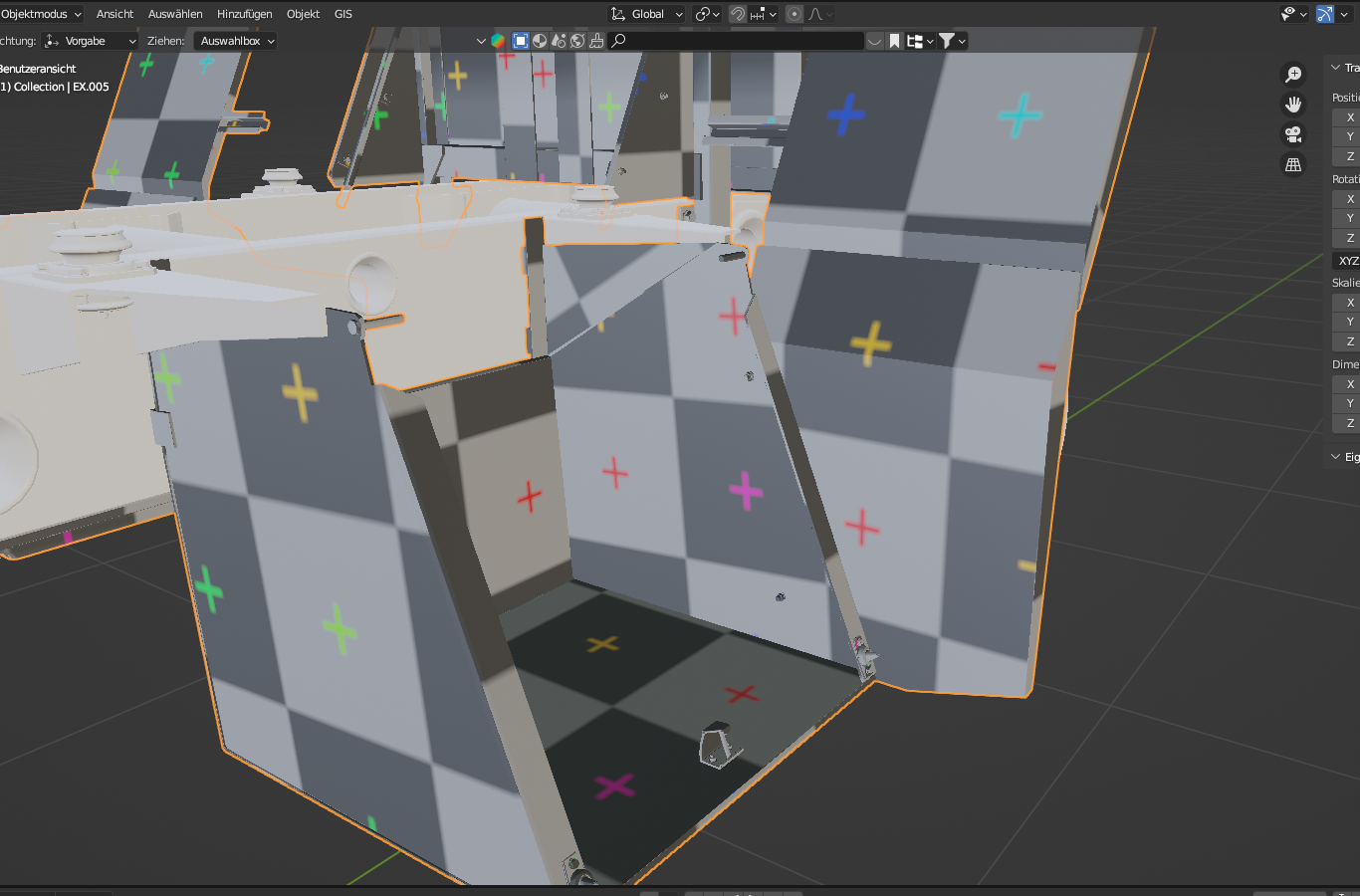The height and width of the screenshot is (896, 1360).
Task: Switch perspective/orthographic with grid icon
Action: (x=1293, y=165)
